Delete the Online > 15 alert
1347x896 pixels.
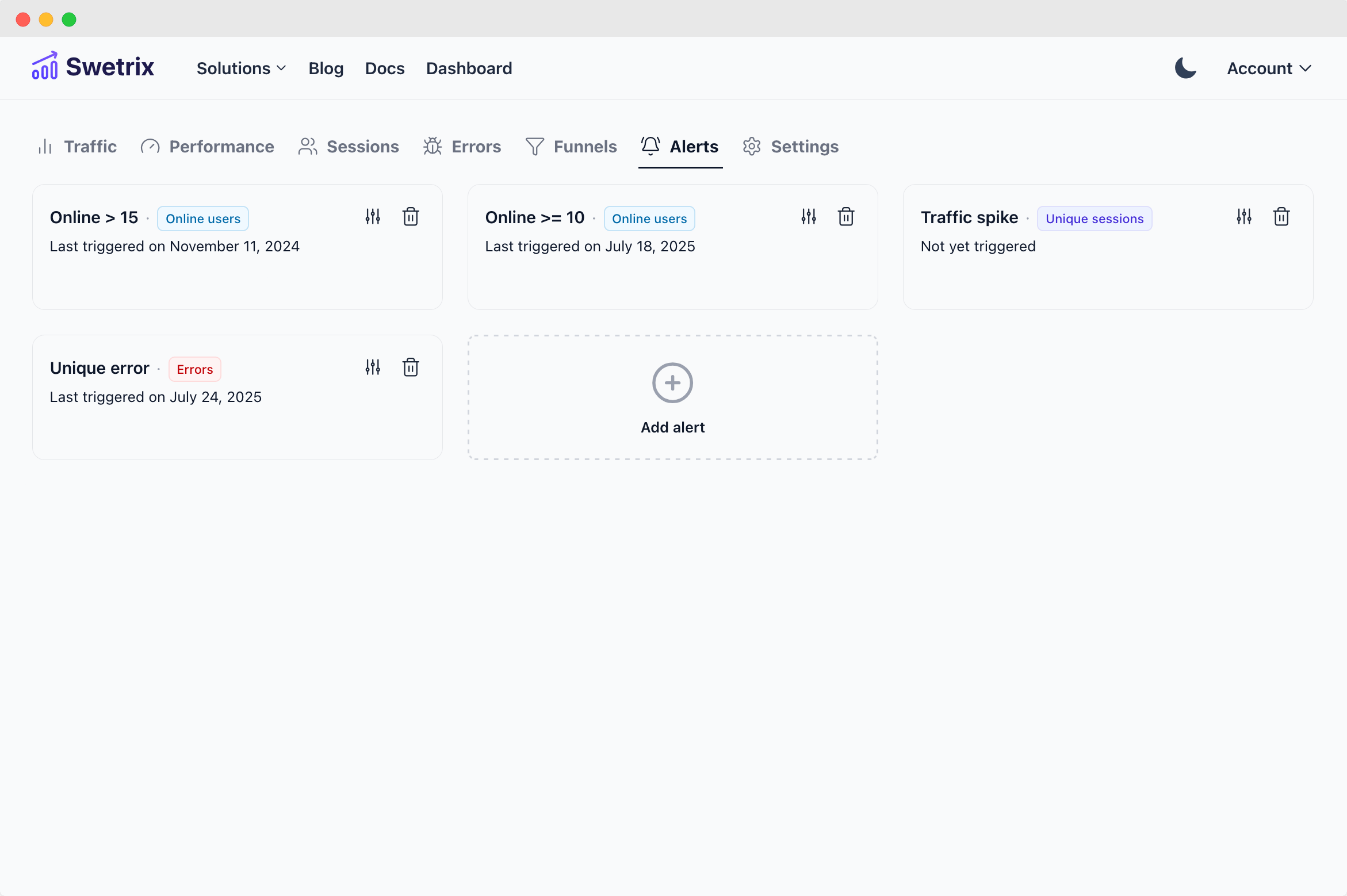tap(411, 217)
